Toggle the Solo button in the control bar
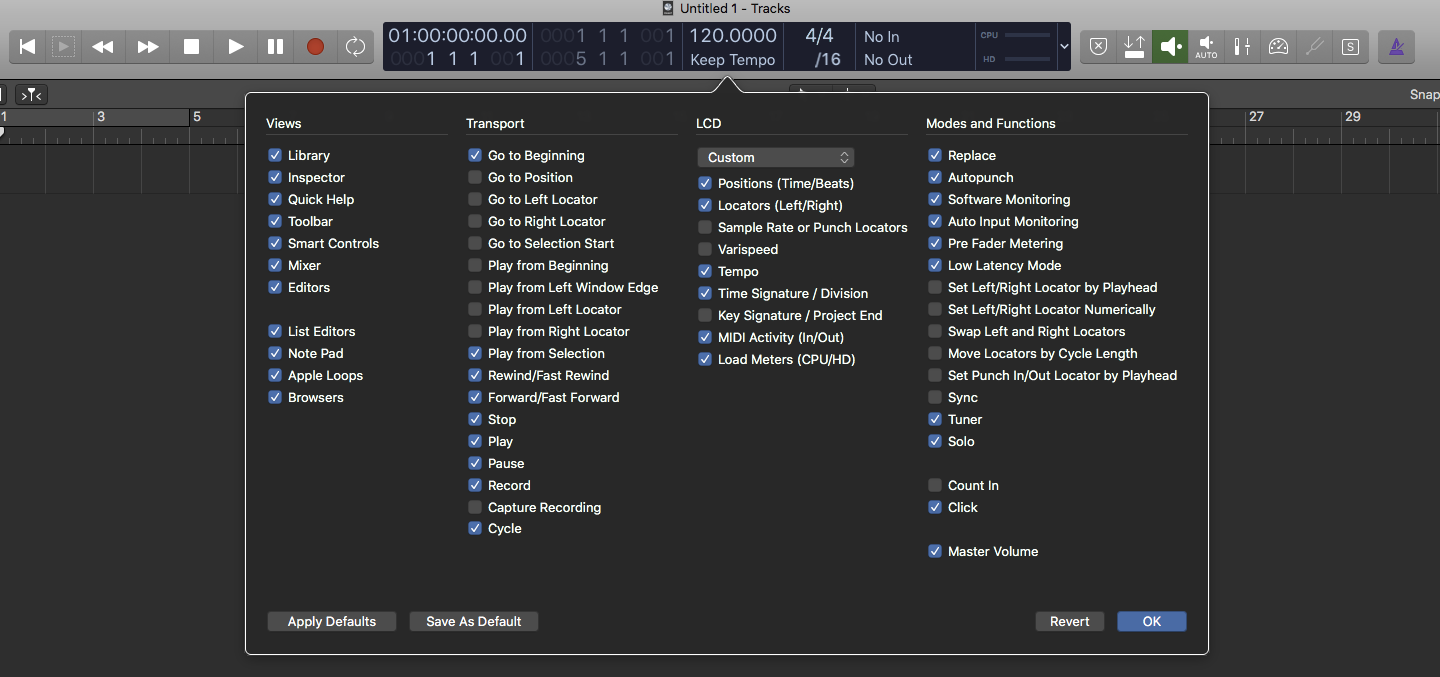 (1351, 47)
